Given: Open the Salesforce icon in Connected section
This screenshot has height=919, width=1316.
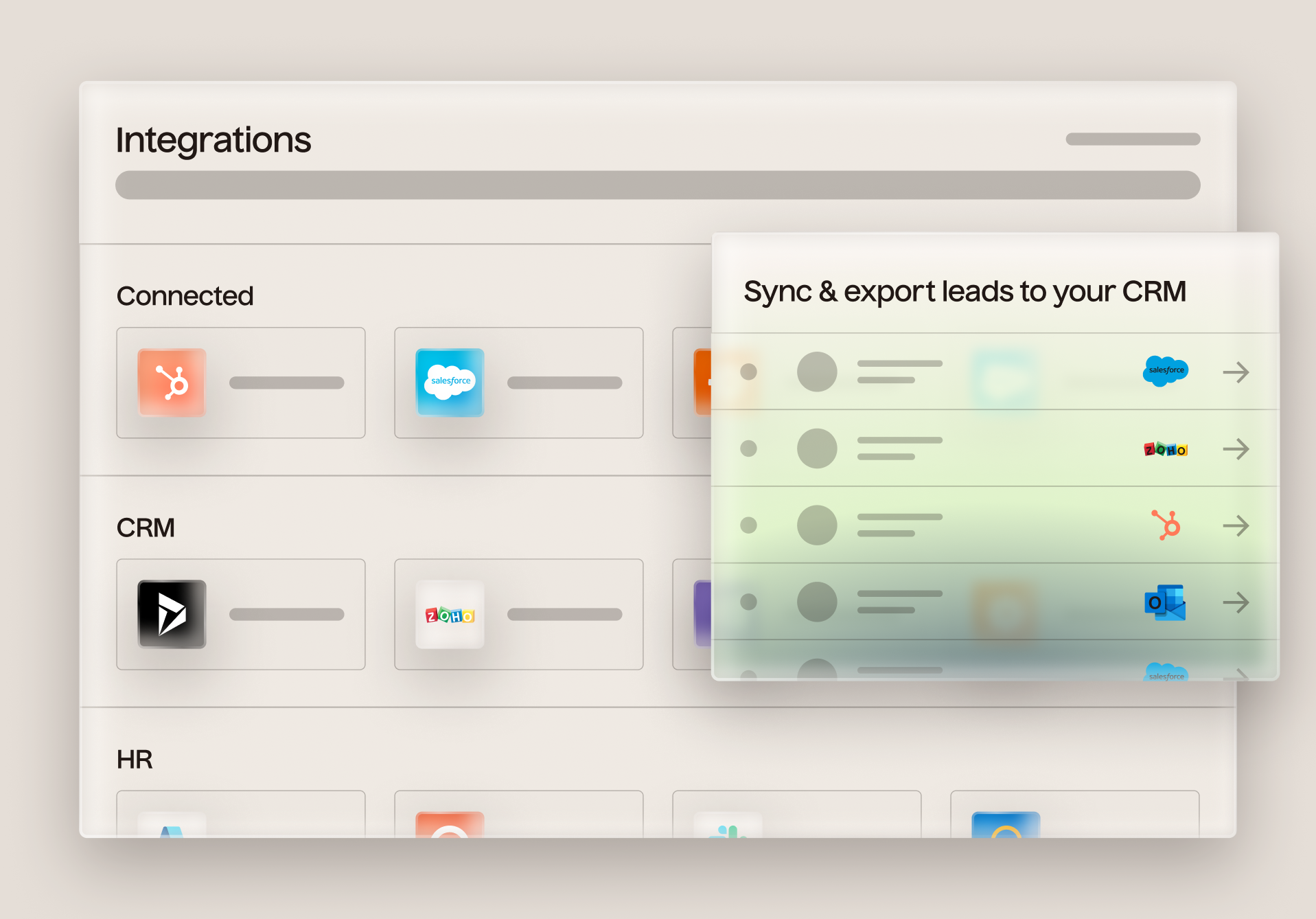Looking at the screenshot, I should pyautogui.click(x=450, y=383).
